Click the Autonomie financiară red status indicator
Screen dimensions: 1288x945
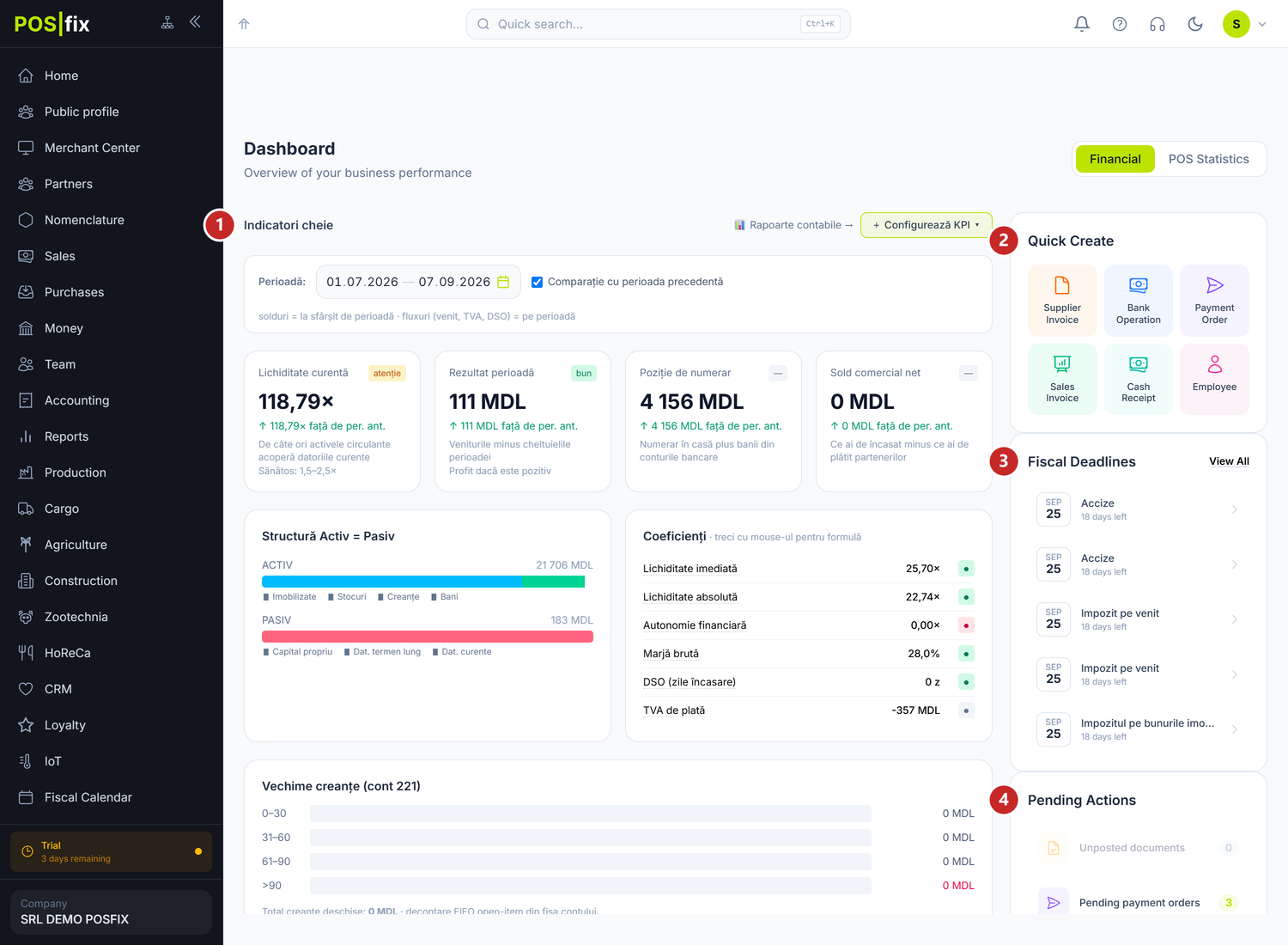tap(966, 625)
